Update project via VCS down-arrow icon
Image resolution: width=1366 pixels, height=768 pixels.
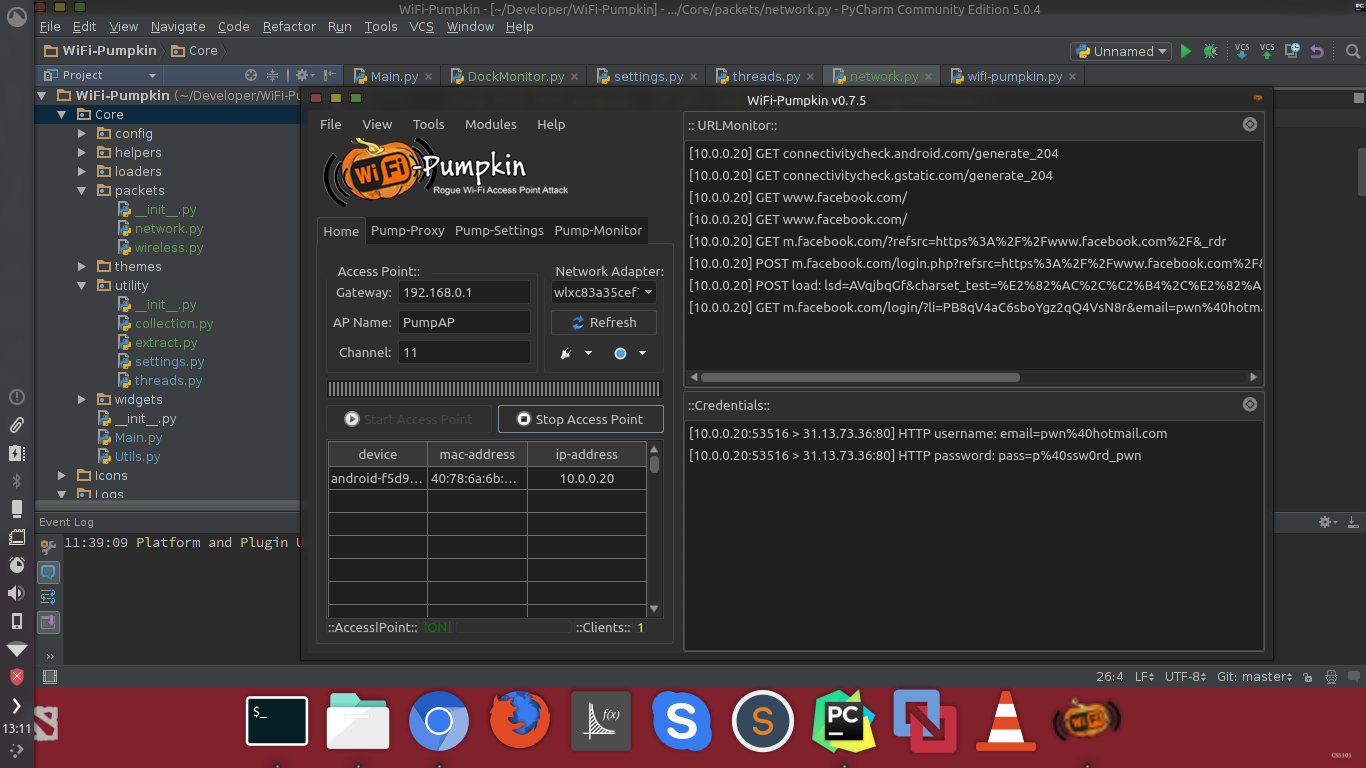pyautogui.click(x=1242, y=51)
